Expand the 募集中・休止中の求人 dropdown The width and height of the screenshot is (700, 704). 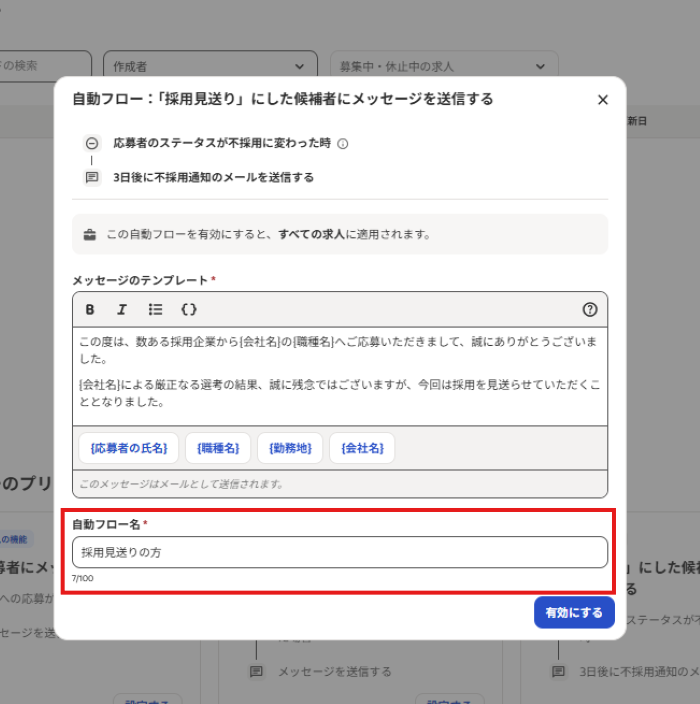pyautogui.click(x=444, y=66)
